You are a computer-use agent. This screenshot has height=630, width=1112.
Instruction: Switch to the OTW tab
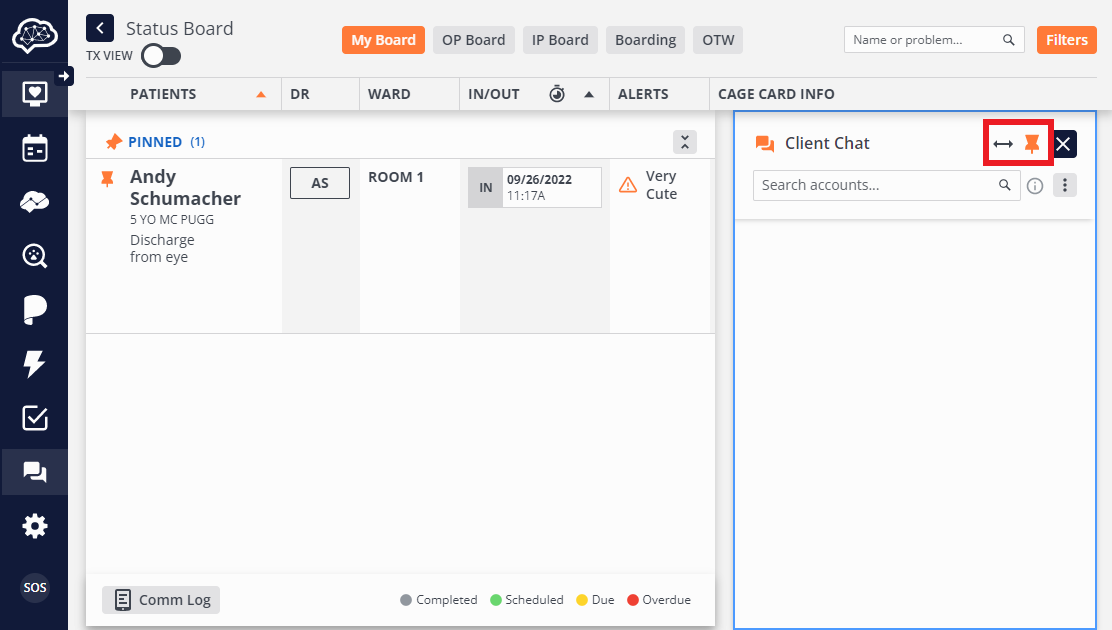[x=718, y=40]
